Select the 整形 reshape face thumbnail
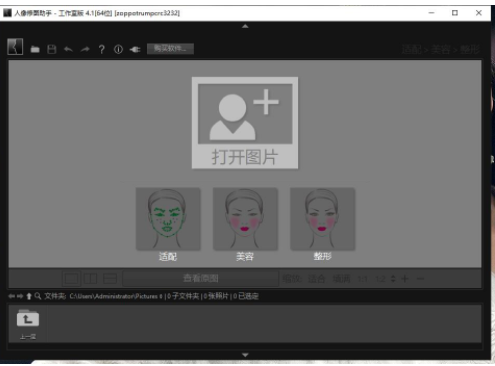 322,219
